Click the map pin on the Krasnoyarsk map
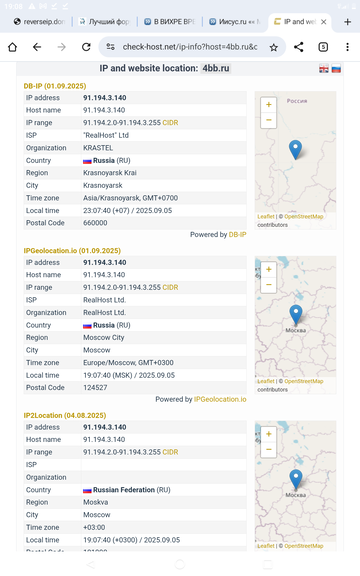This screenshot has width=360, height=576. (x=295, y=150)
